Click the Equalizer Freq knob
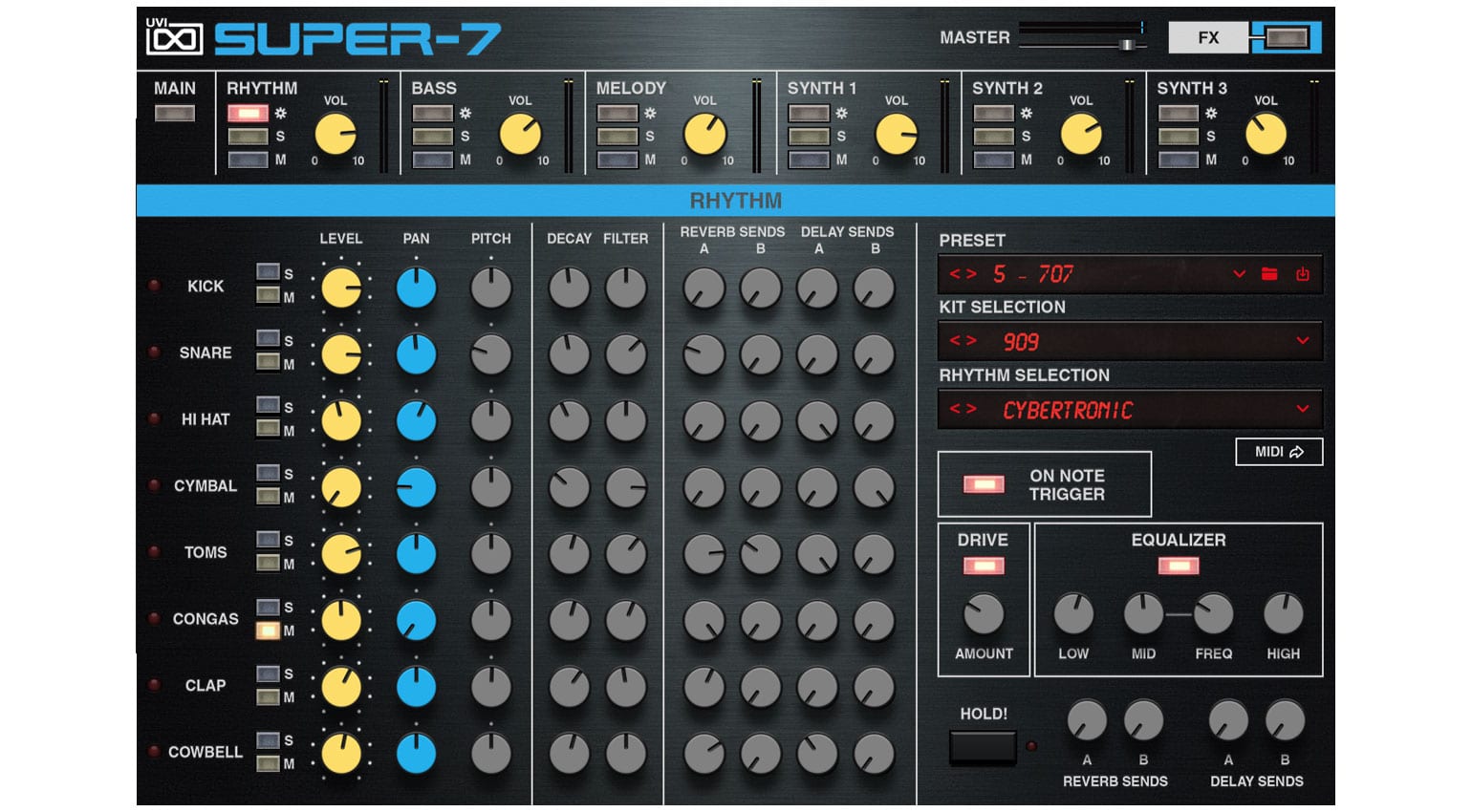 (1214, 614)
